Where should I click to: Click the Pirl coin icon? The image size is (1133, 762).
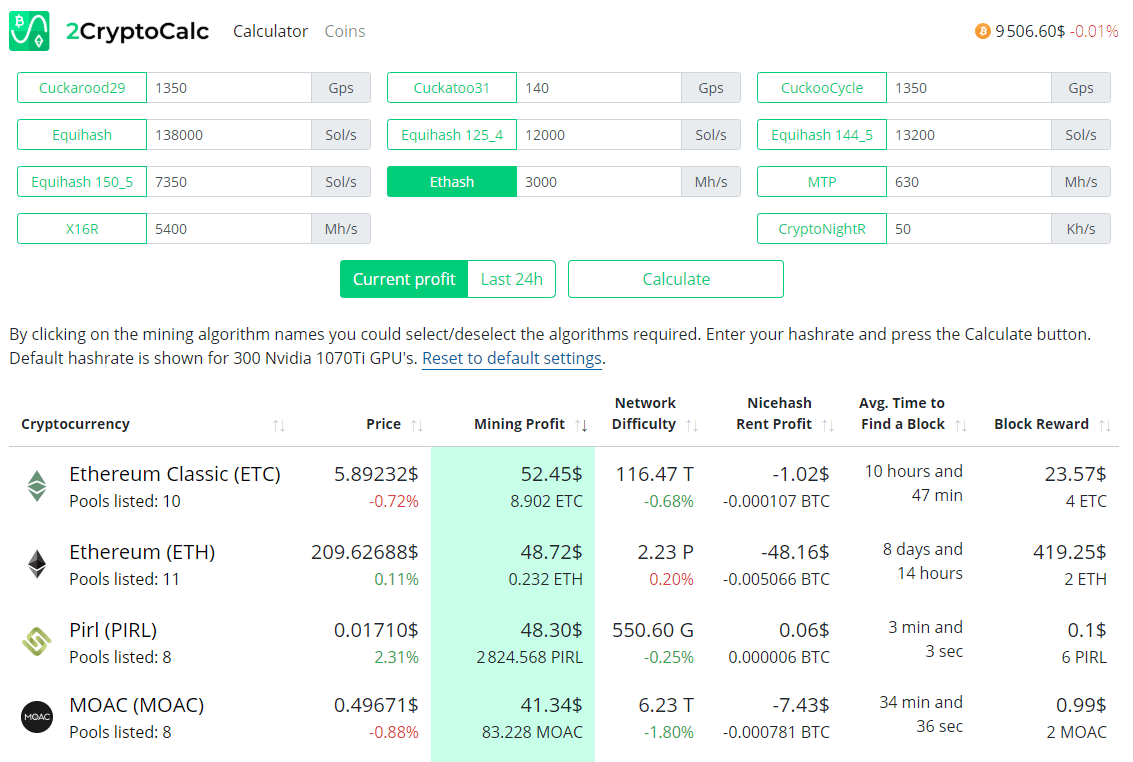(x=37, y=642)
